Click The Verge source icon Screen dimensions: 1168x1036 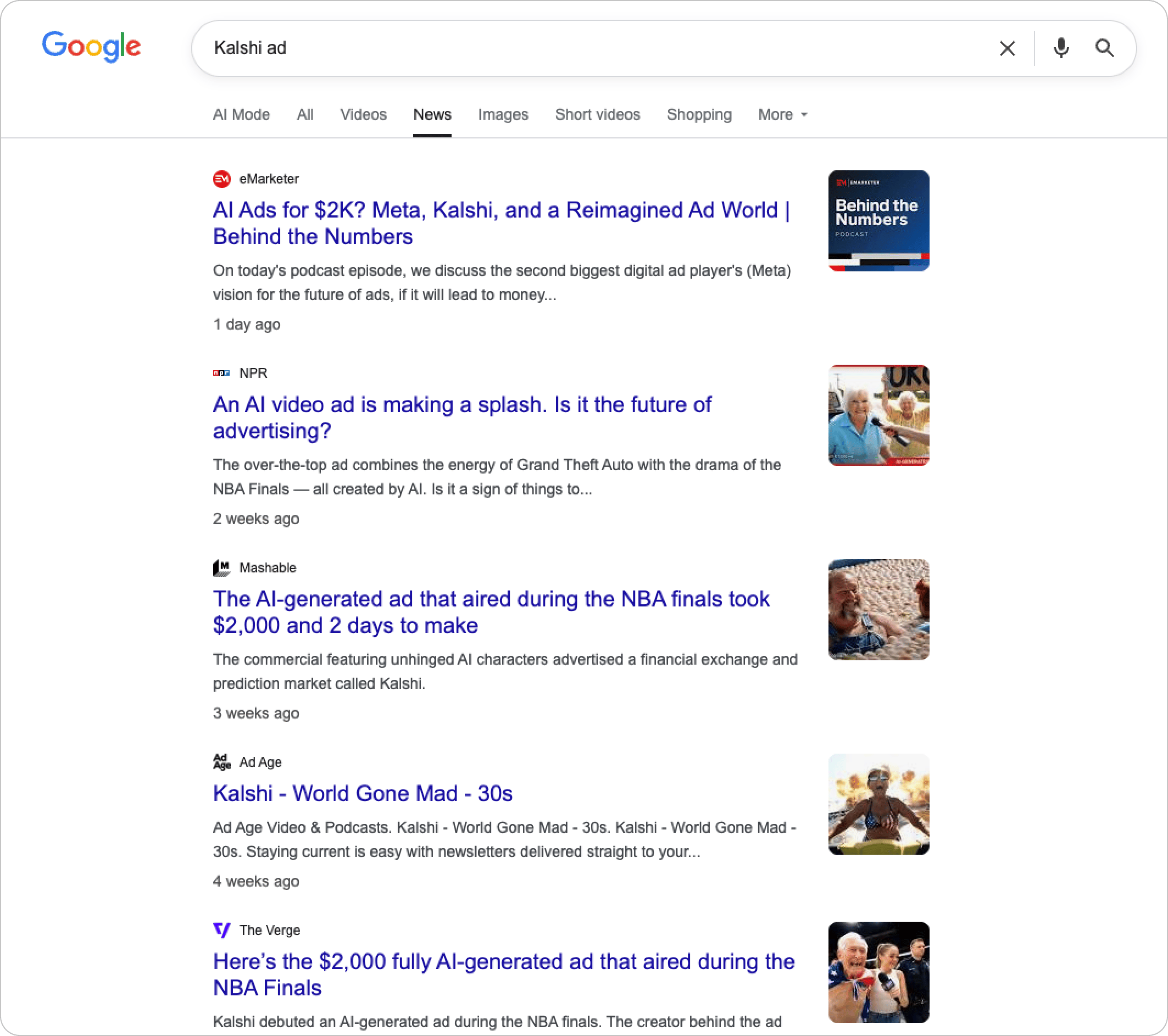pos(222,930)
